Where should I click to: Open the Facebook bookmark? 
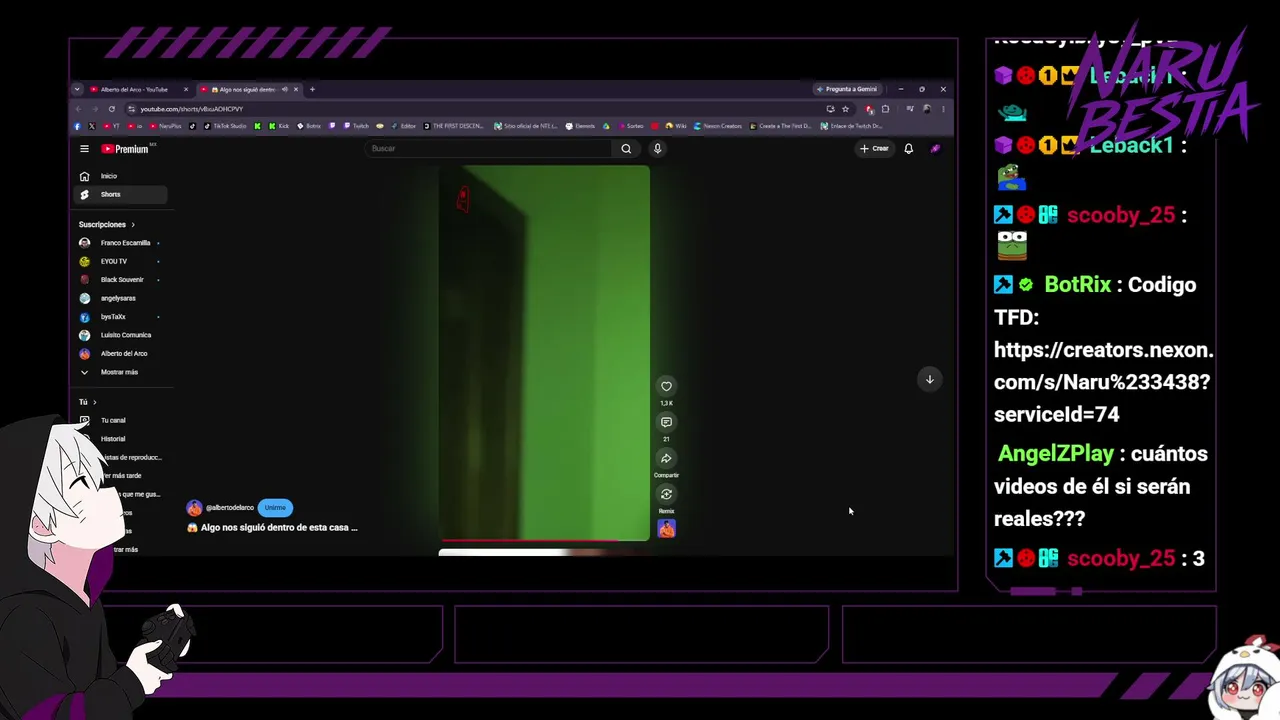pyautogui.click(x=78, y=126)
